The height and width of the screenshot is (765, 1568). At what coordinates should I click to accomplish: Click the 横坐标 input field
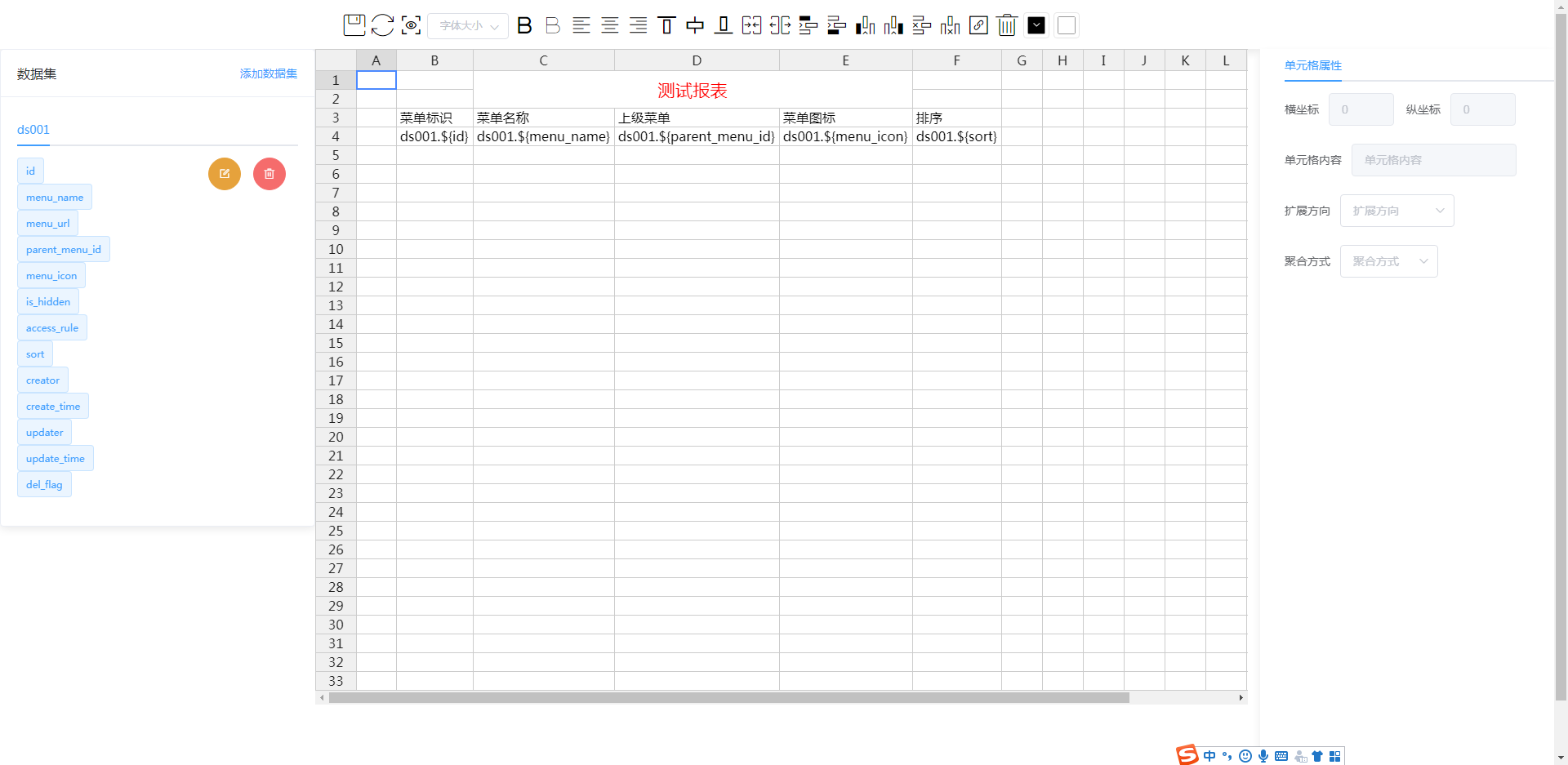click(x=1361, y=109)
